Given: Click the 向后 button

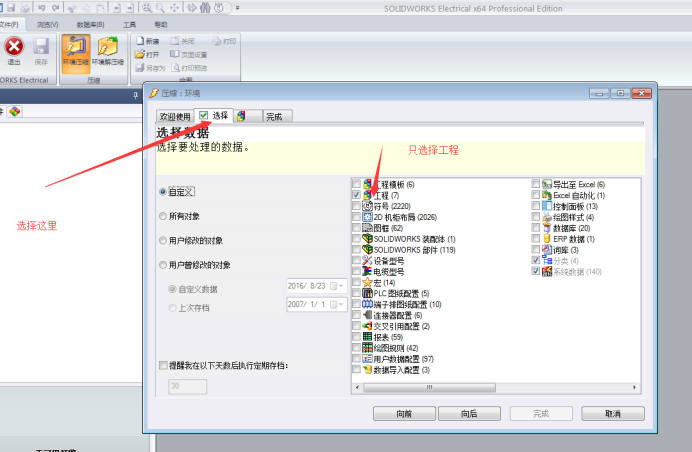Looking at the screenshot, I should [469, 414].
